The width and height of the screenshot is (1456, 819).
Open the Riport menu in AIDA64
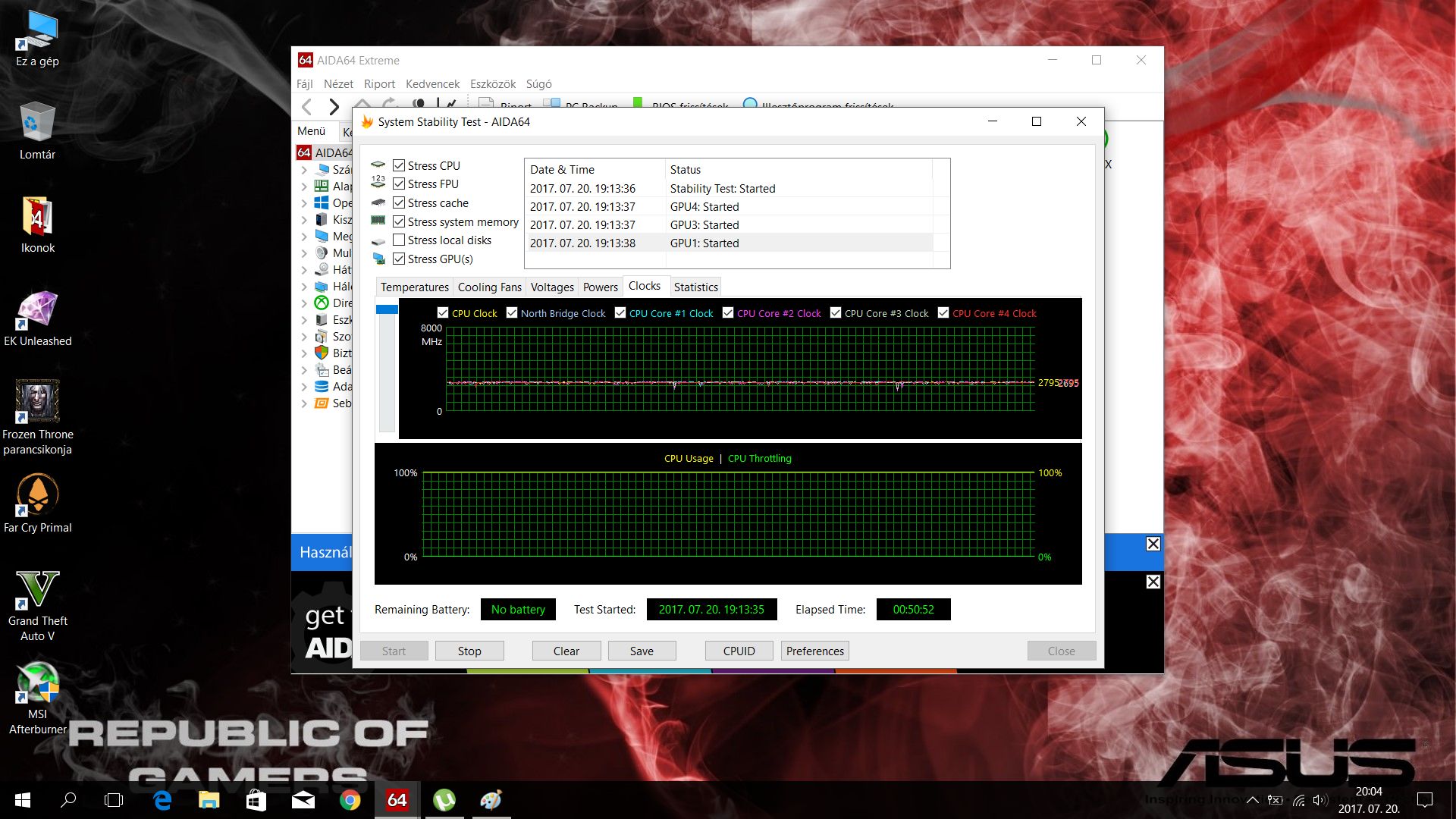379,84
